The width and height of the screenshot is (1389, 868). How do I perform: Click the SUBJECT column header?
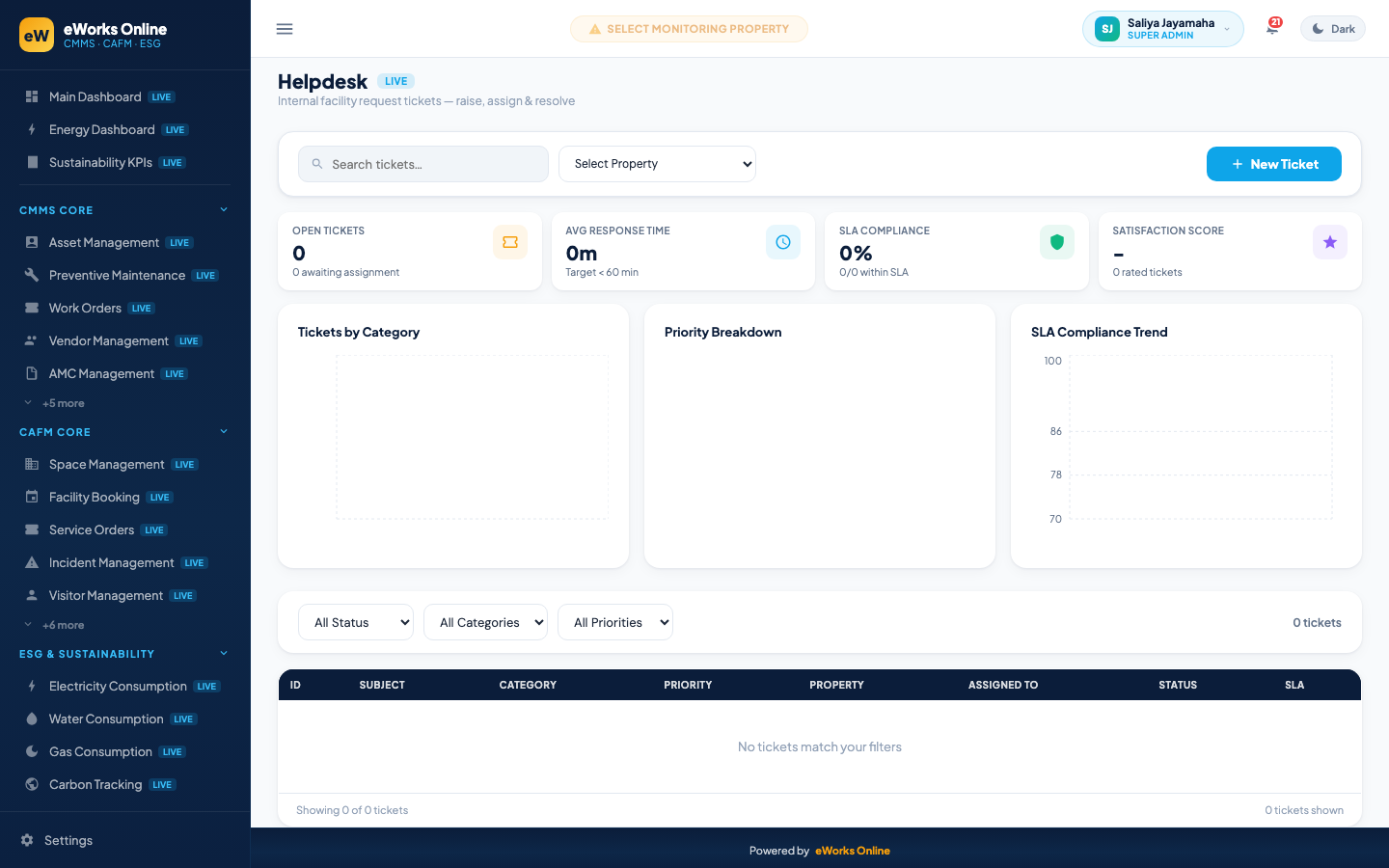382,685
